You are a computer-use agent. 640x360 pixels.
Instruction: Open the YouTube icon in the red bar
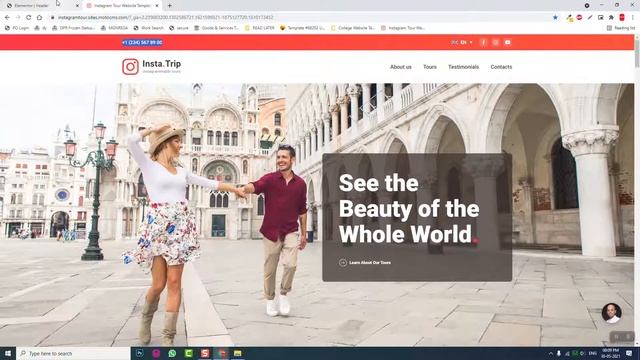coord(507,42)
